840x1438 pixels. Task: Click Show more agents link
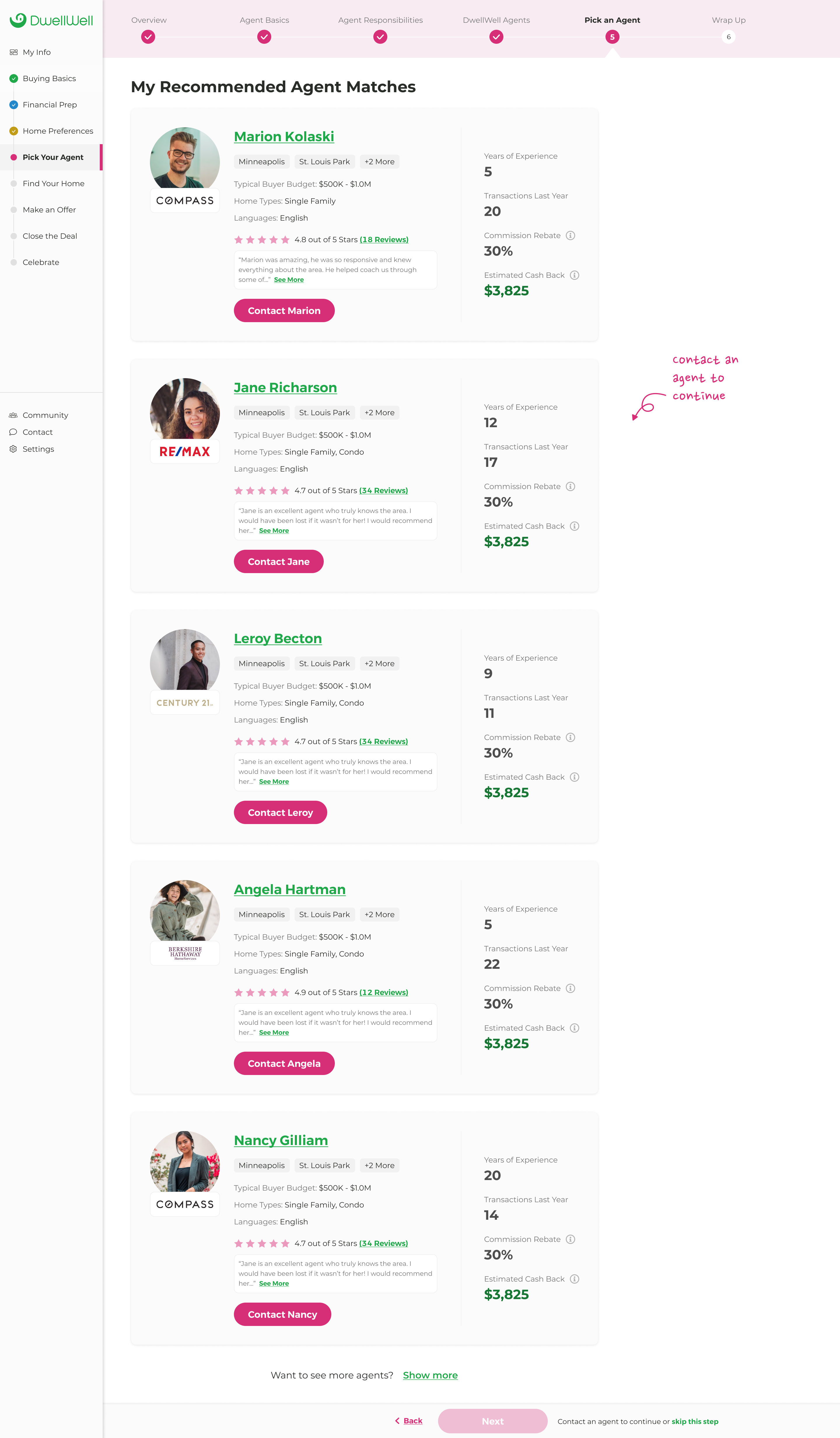(430, 1375)
